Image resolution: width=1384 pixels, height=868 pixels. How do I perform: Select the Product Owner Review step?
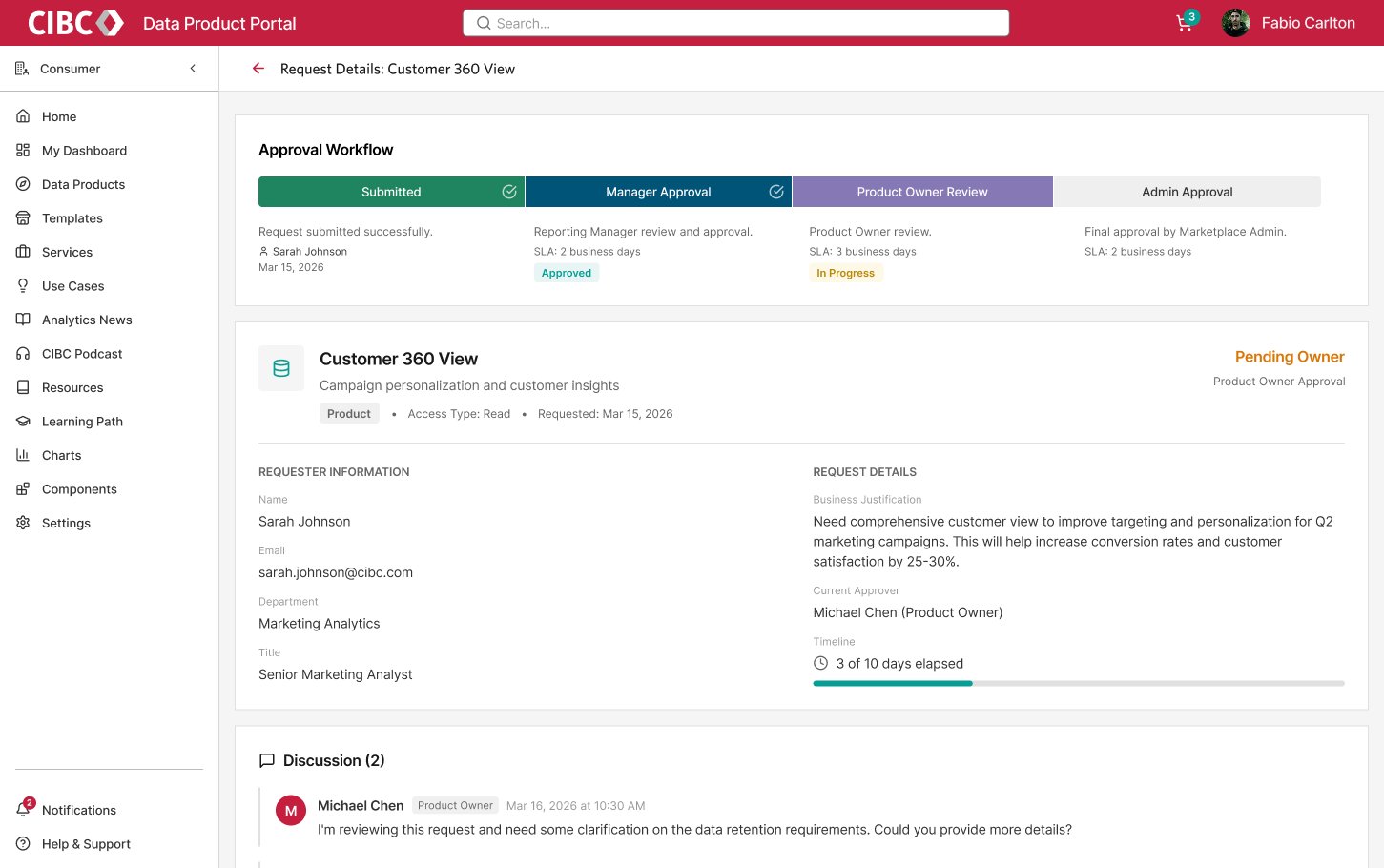[x=922, y=192]
